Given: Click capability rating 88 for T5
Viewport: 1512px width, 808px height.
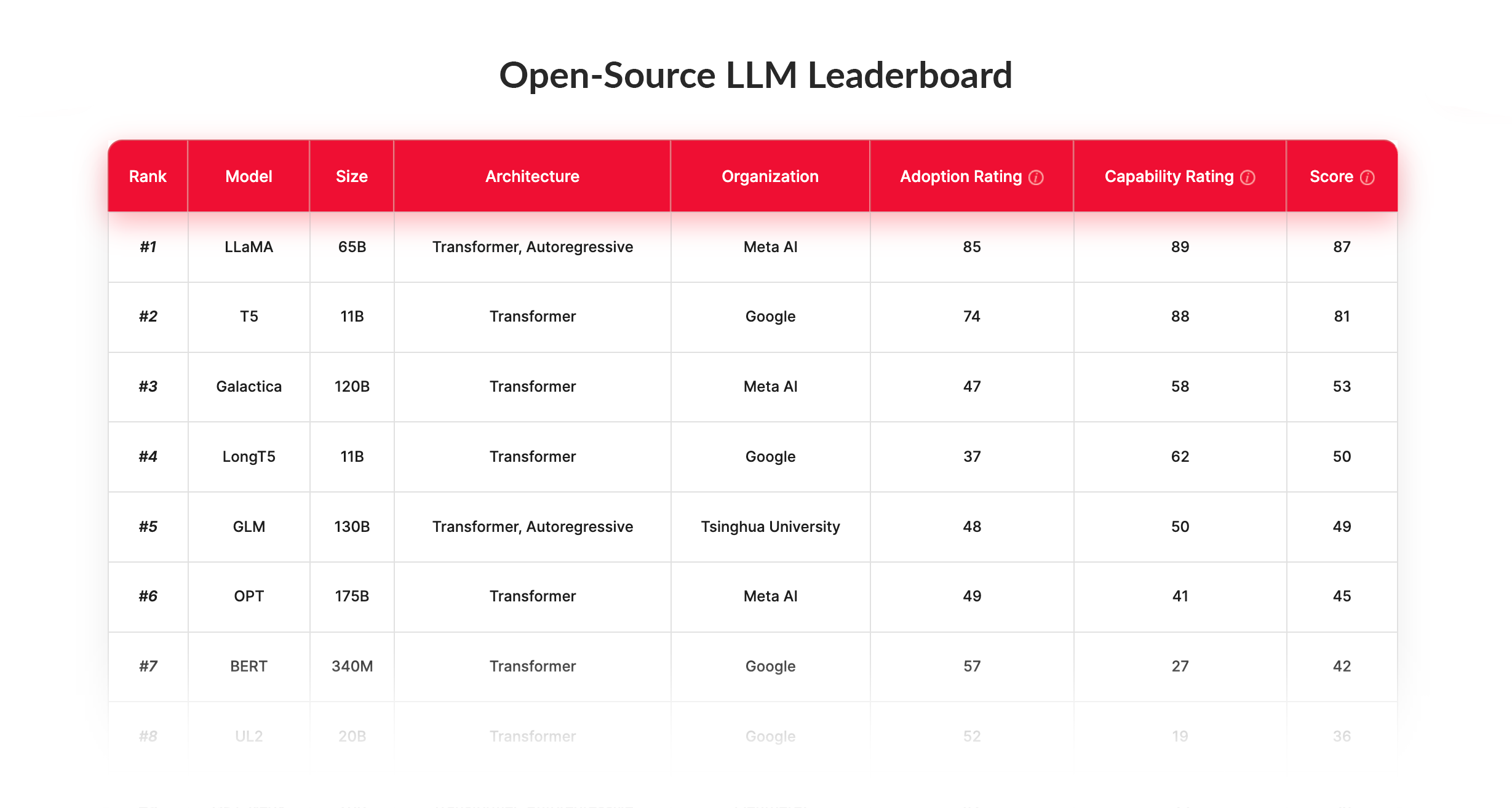Looking at the screenshot, I should [x=1180, y=317].
